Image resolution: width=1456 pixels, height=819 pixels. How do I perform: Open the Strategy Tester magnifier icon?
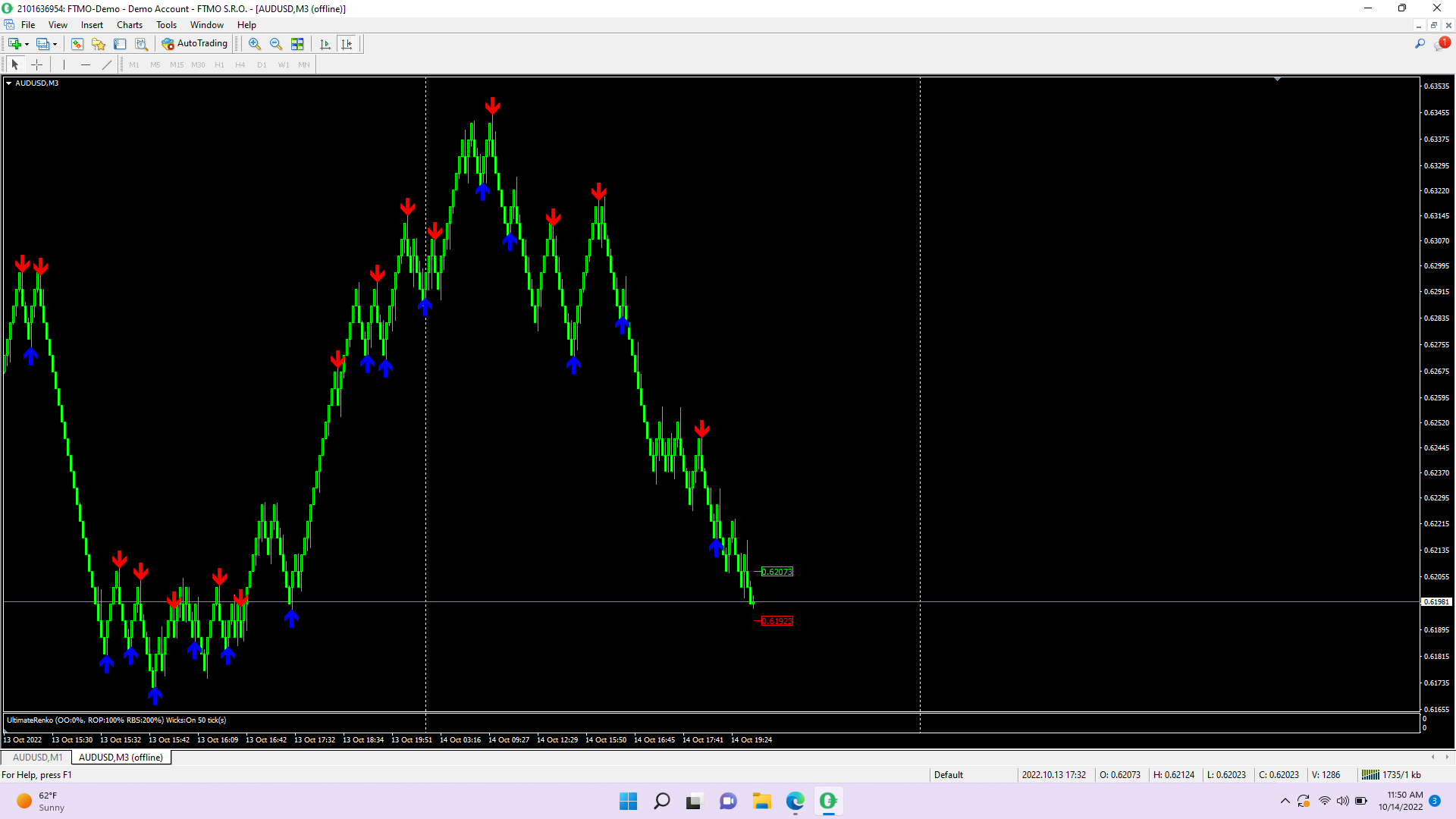click(x=141, y=44)
